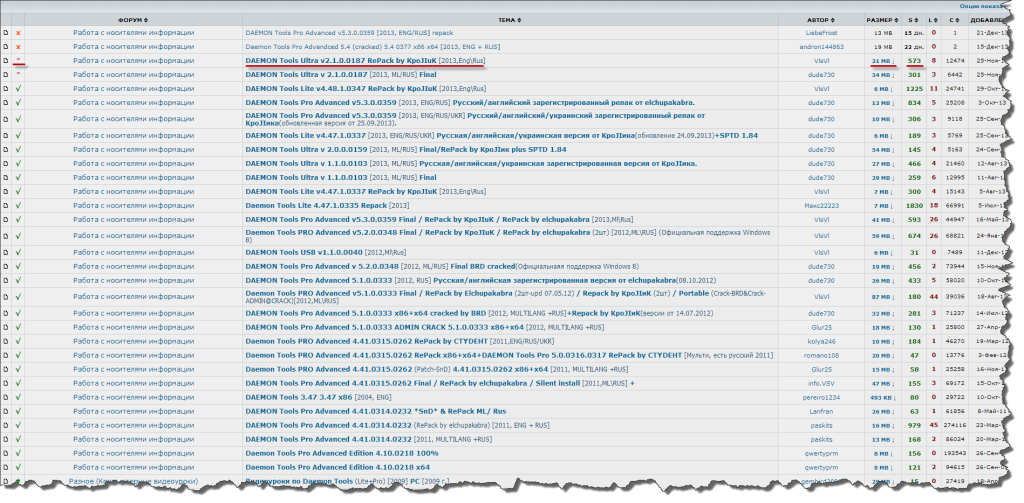The image size is (1024, 503).
Task: Click the pending status icon for Ultra v 2.1.0.0187 Final
Action: tap(18, 74)
